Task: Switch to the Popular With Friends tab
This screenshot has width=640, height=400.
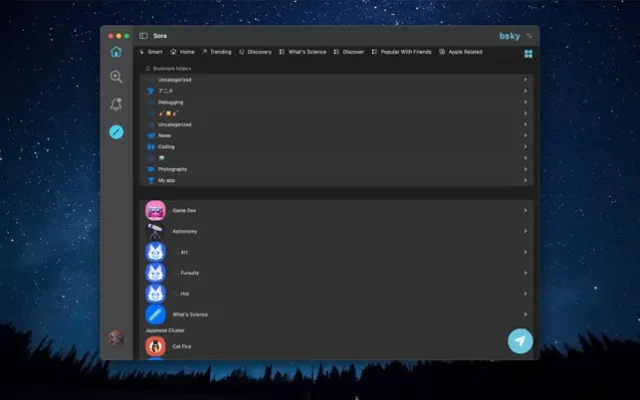Action: tap(401, 52)
